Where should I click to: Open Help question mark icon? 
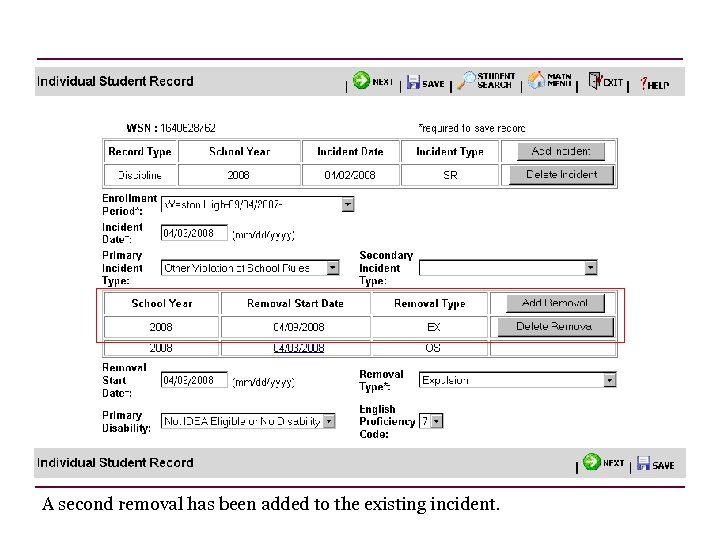pyautogui.click(x=644, y=83)
